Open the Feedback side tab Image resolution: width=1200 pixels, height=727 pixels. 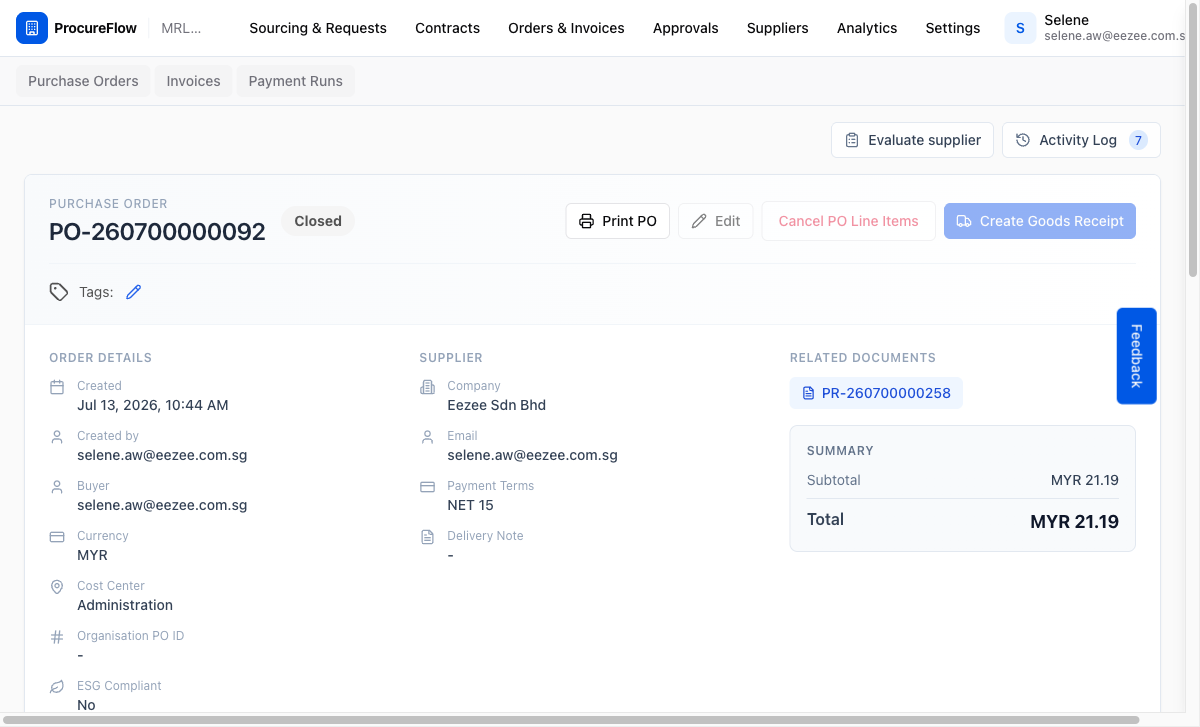[1136, 356]
